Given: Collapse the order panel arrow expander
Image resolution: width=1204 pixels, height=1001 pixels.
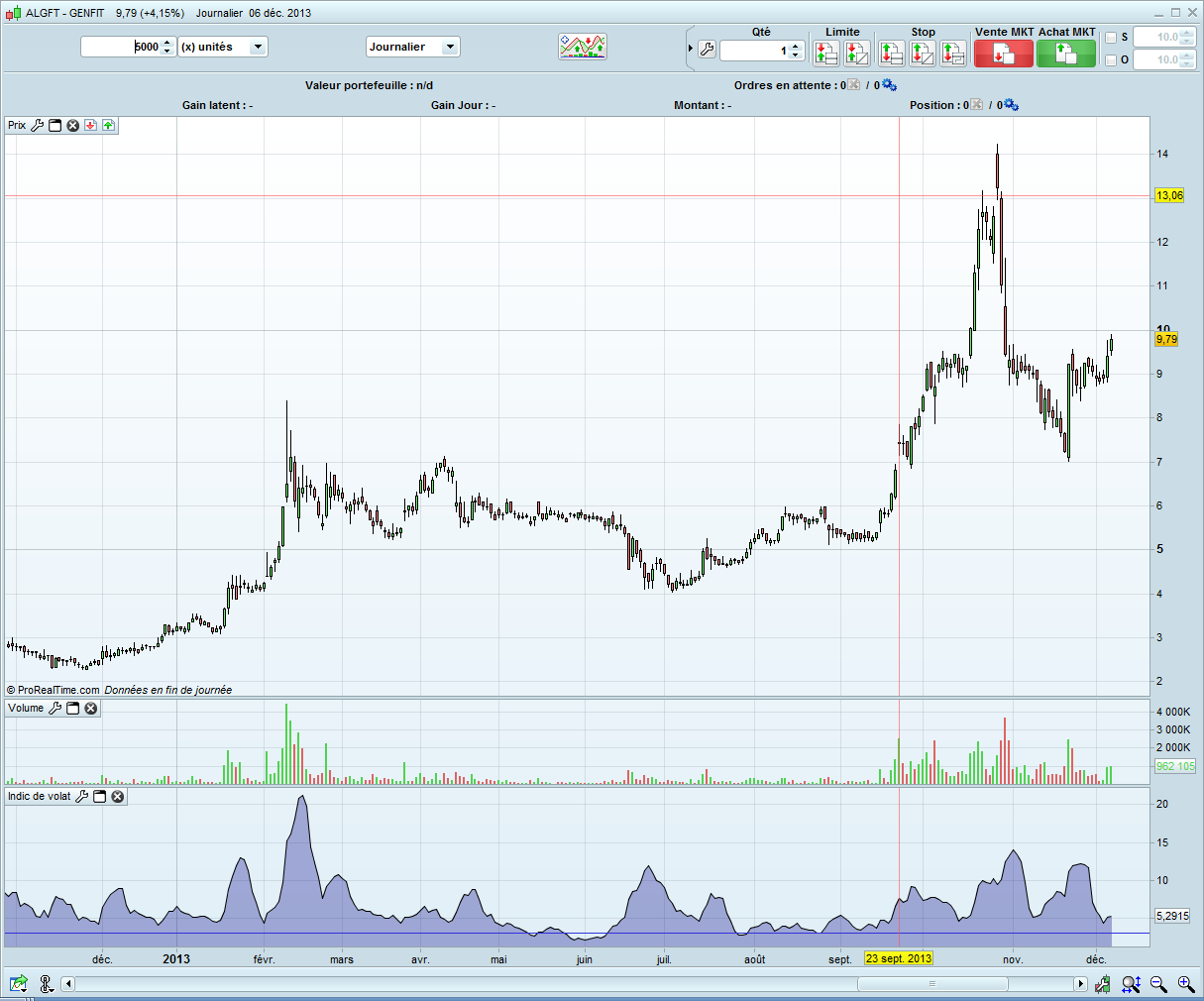Looking at the screenshot, I should [691, 49].
